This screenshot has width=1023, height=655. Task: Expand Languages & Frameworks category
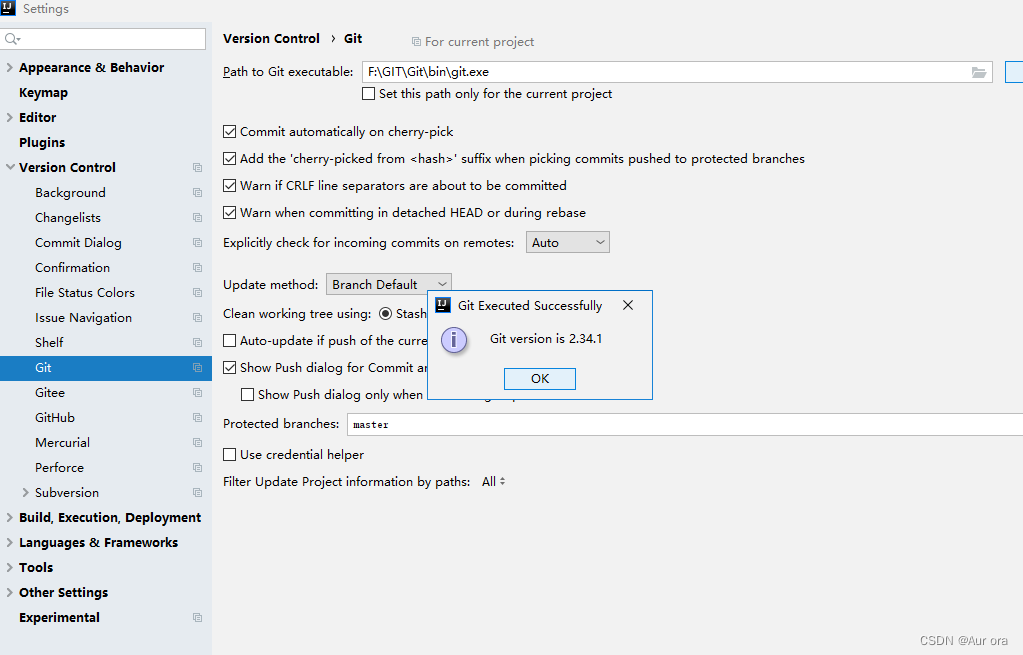9,542
